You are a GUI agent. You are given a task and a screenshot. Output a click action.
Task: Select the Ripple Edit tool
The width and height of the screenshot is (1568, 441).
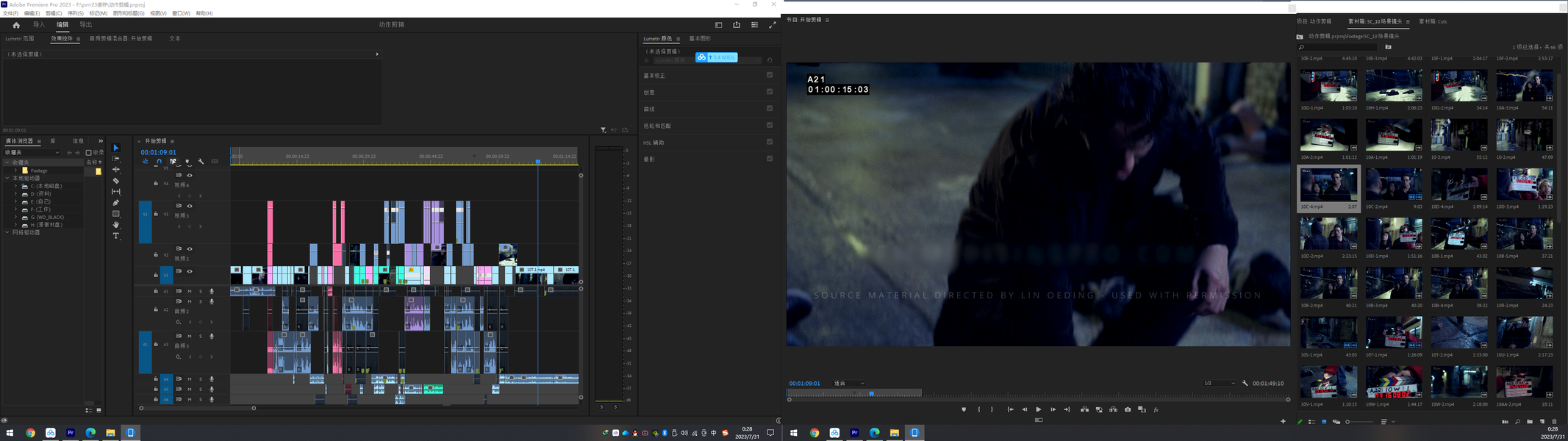pyautogui.click(x=116, y=170)
